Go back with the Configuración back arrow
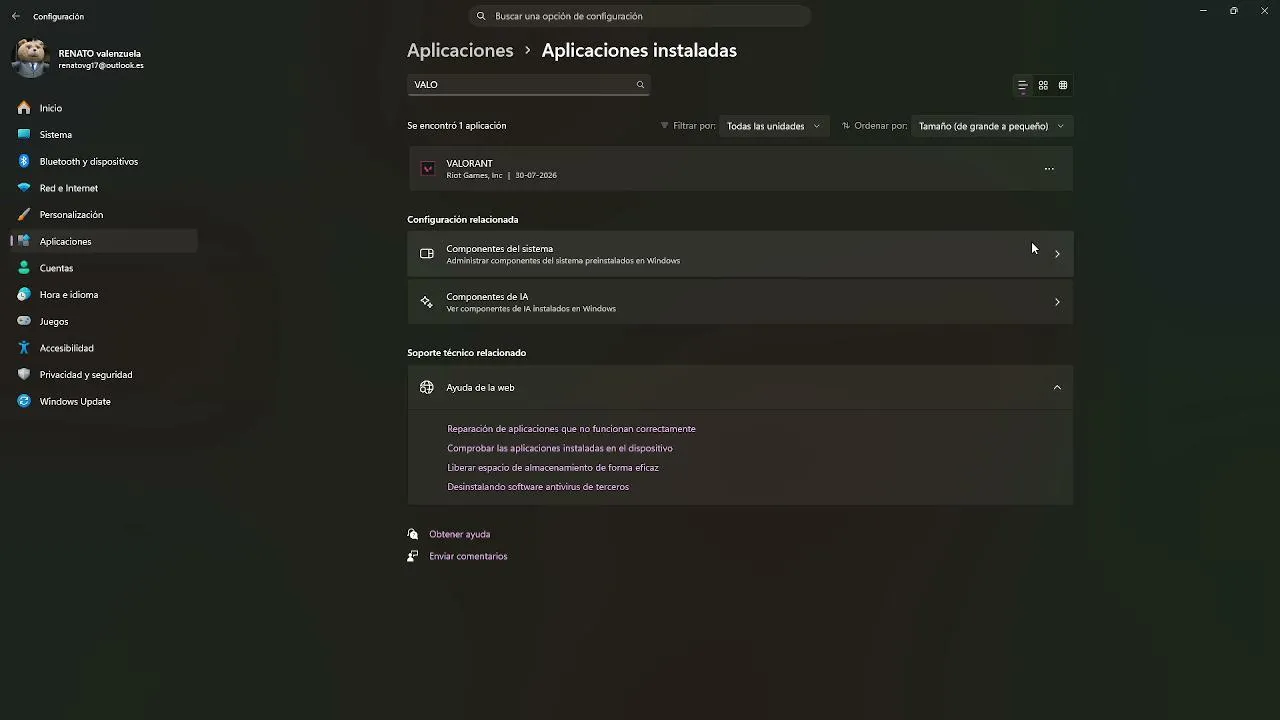 [15, 16]
